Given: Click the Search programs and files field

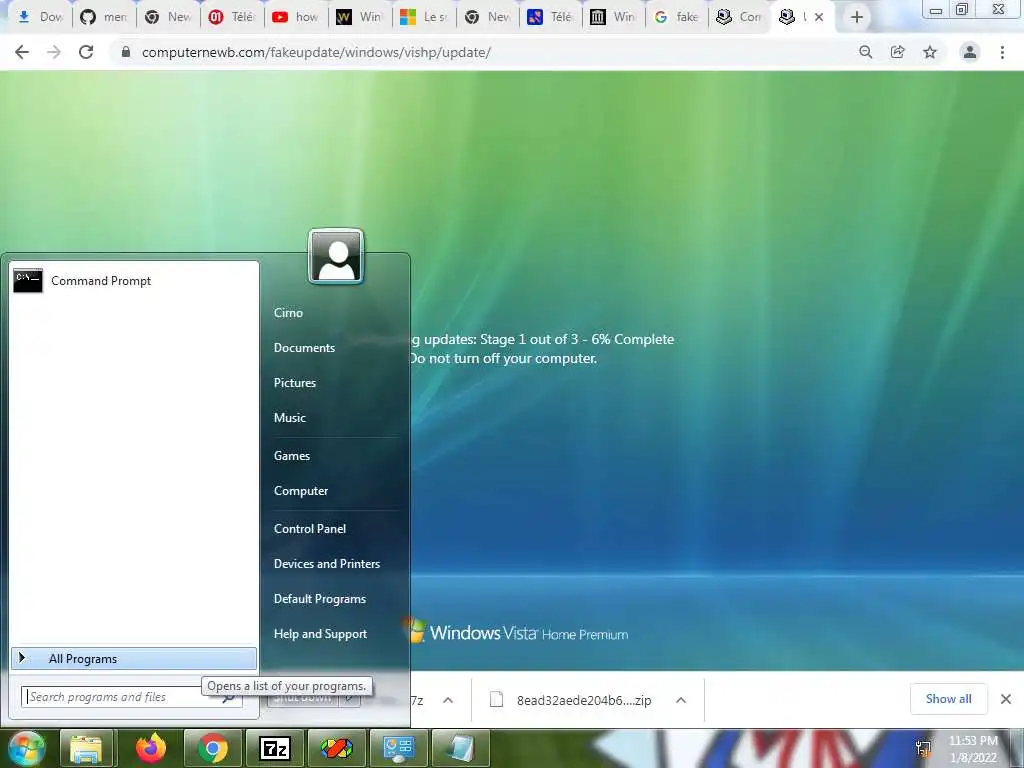Looking at the screenshot, I should point(124,697).
